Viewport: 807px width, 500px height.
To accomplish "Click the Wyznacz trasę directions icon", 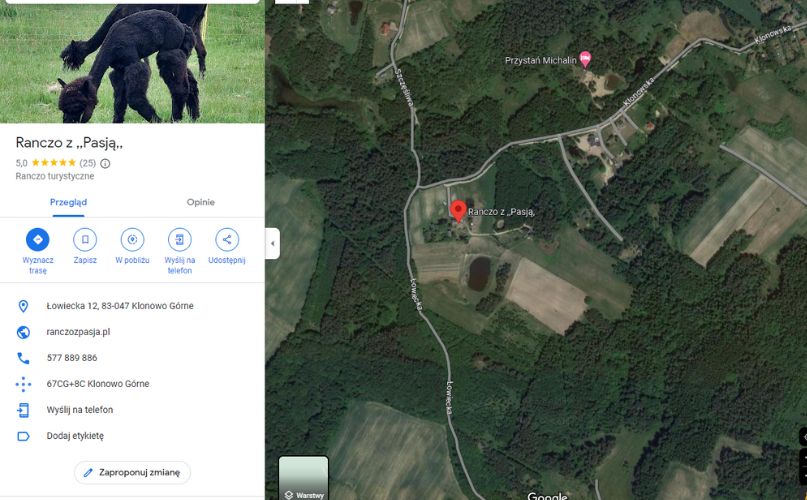I will click(38, 239).
